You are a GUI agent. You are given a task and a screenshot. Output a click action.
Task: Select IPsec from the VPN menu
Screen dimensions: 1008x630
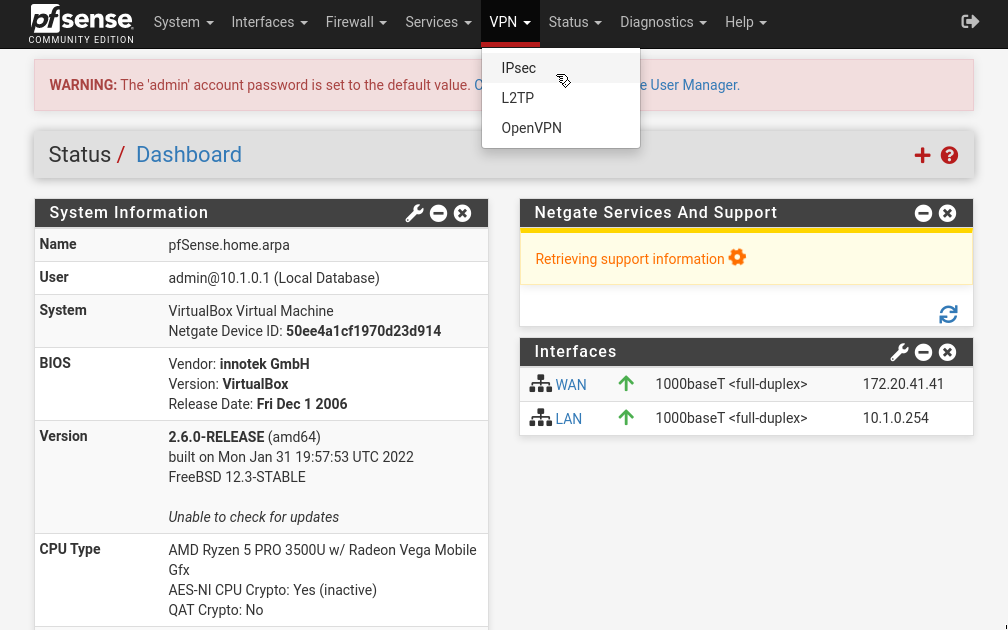pos(519,68)
